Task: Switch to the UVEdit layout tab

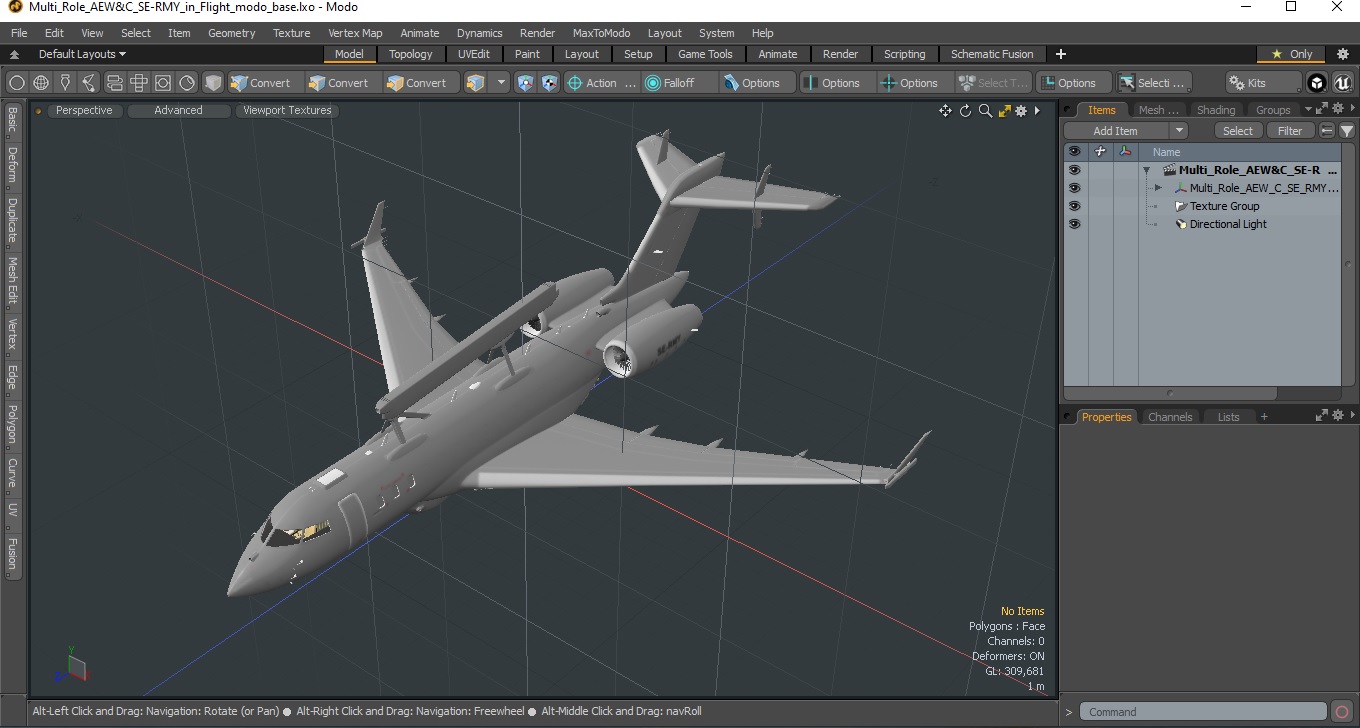Action: pyautogui.click(x=474, y=54)
